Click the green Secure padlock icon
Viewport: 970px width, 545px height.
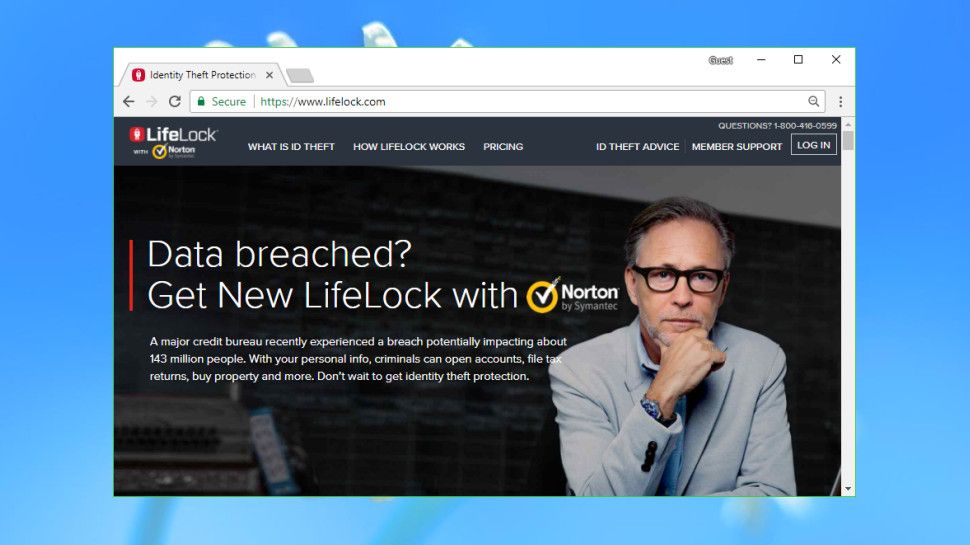(201, 101)
